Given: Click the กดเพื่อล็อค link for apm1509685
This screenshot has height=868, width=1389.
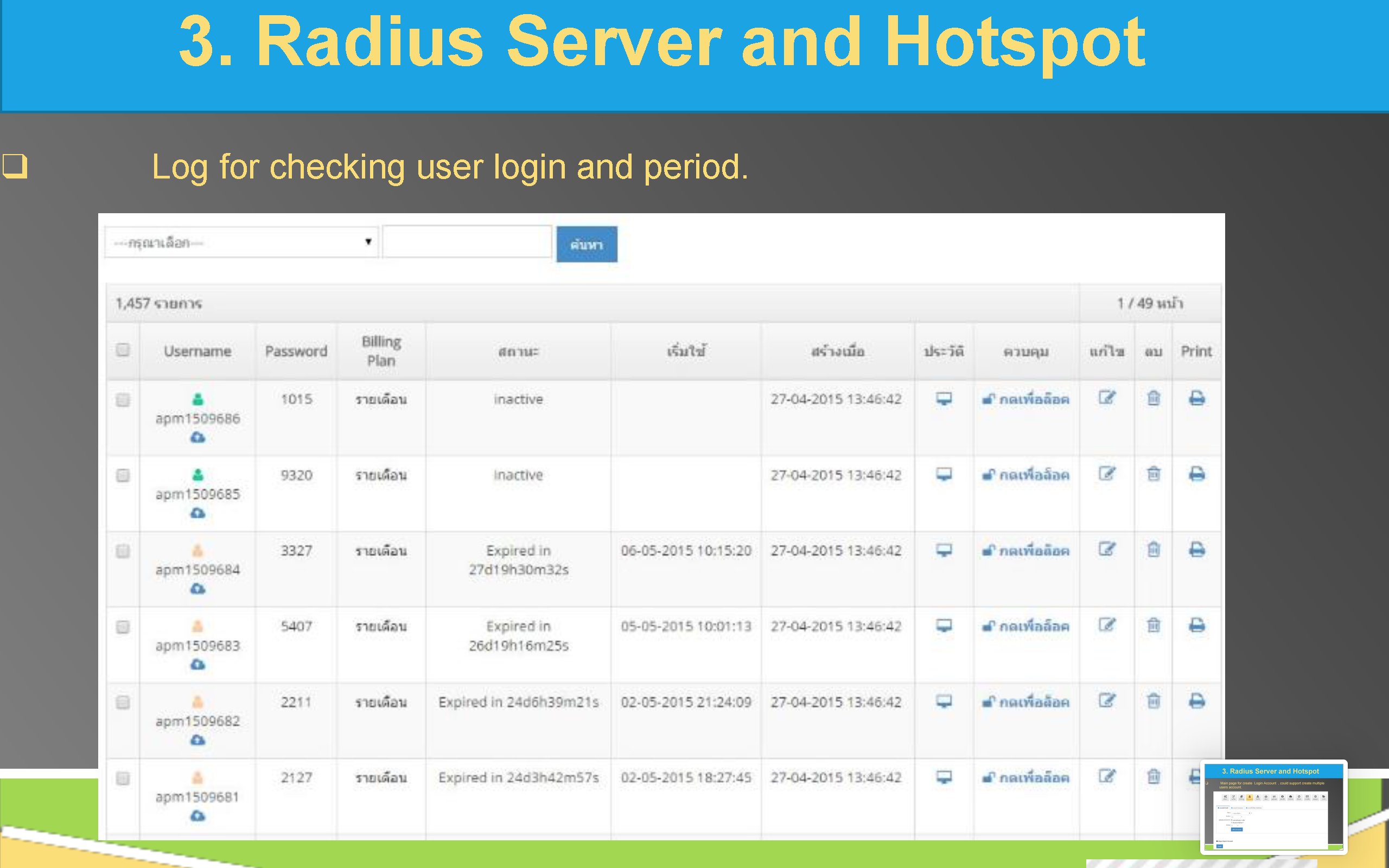Looking at the screenshot, I should [x=1028, y=474].
